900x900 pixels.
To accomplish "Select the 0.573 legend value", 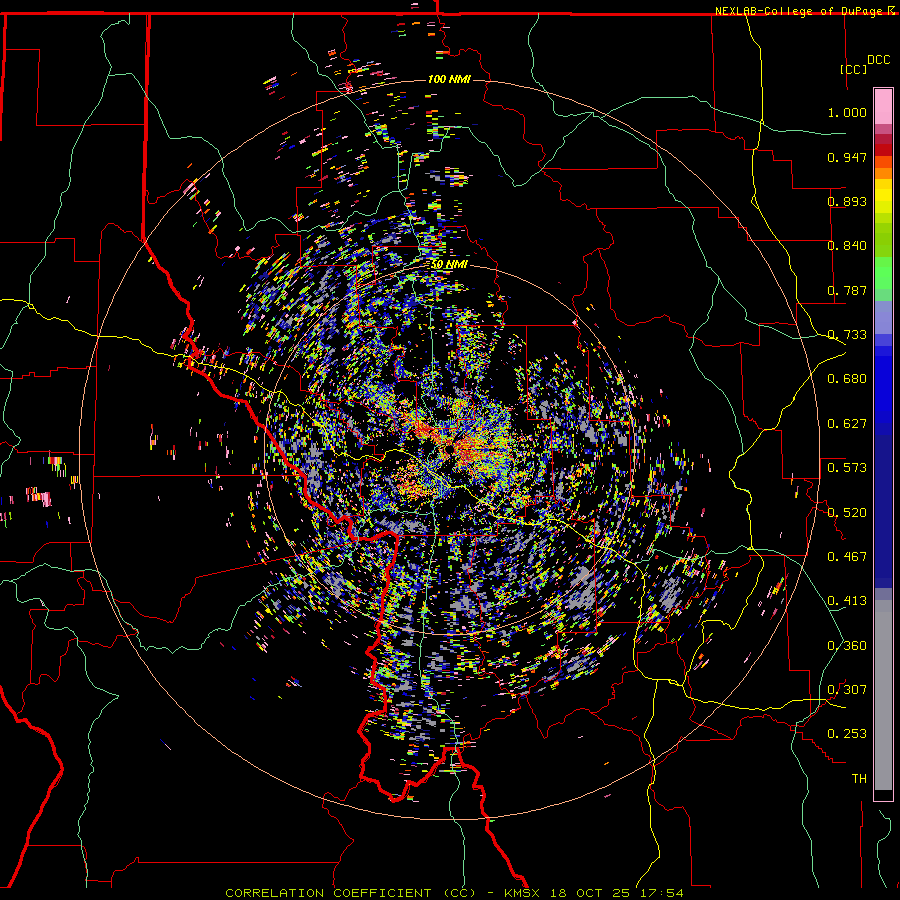I will [847, 467].
